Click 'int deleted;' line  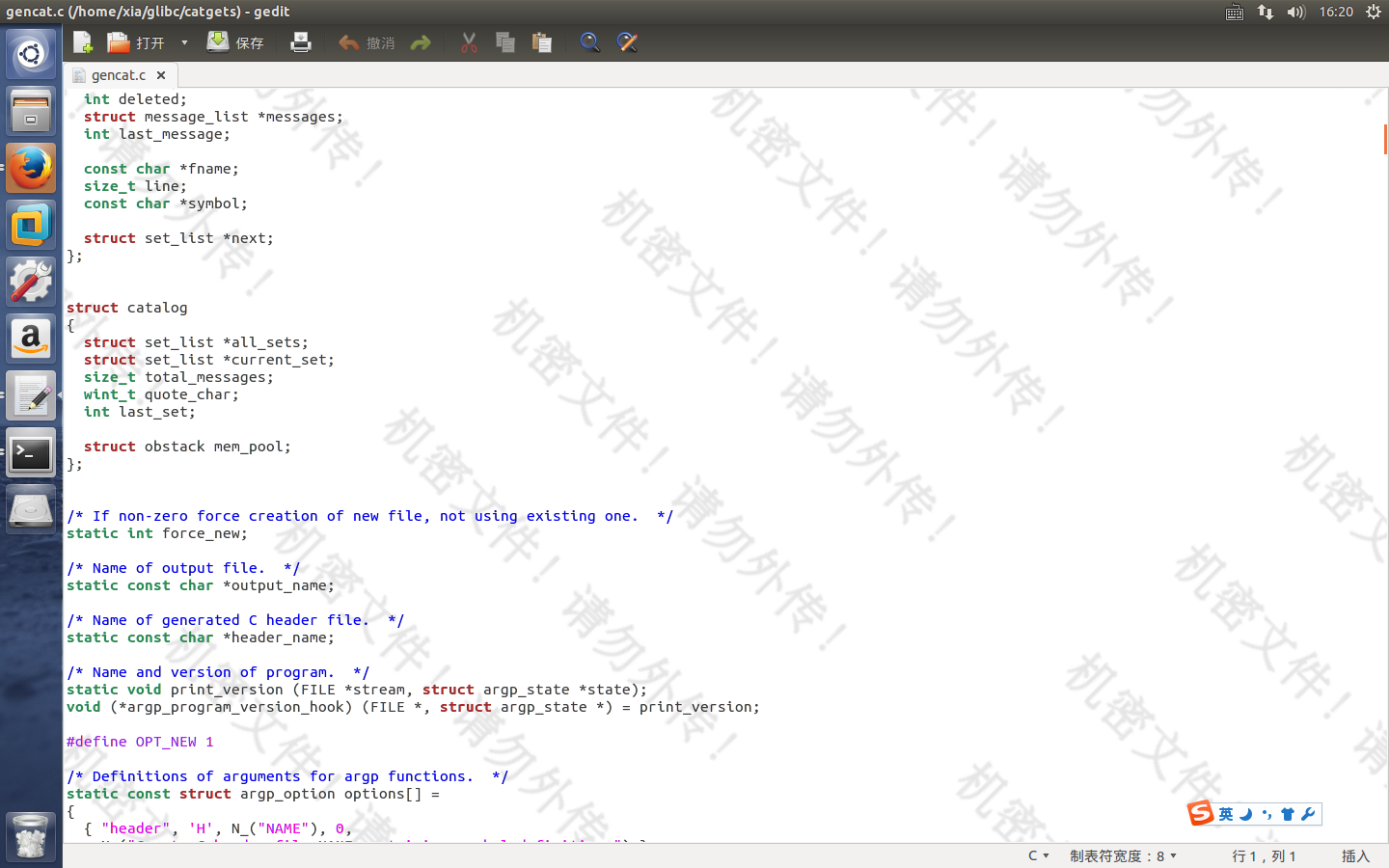[135, 99]
